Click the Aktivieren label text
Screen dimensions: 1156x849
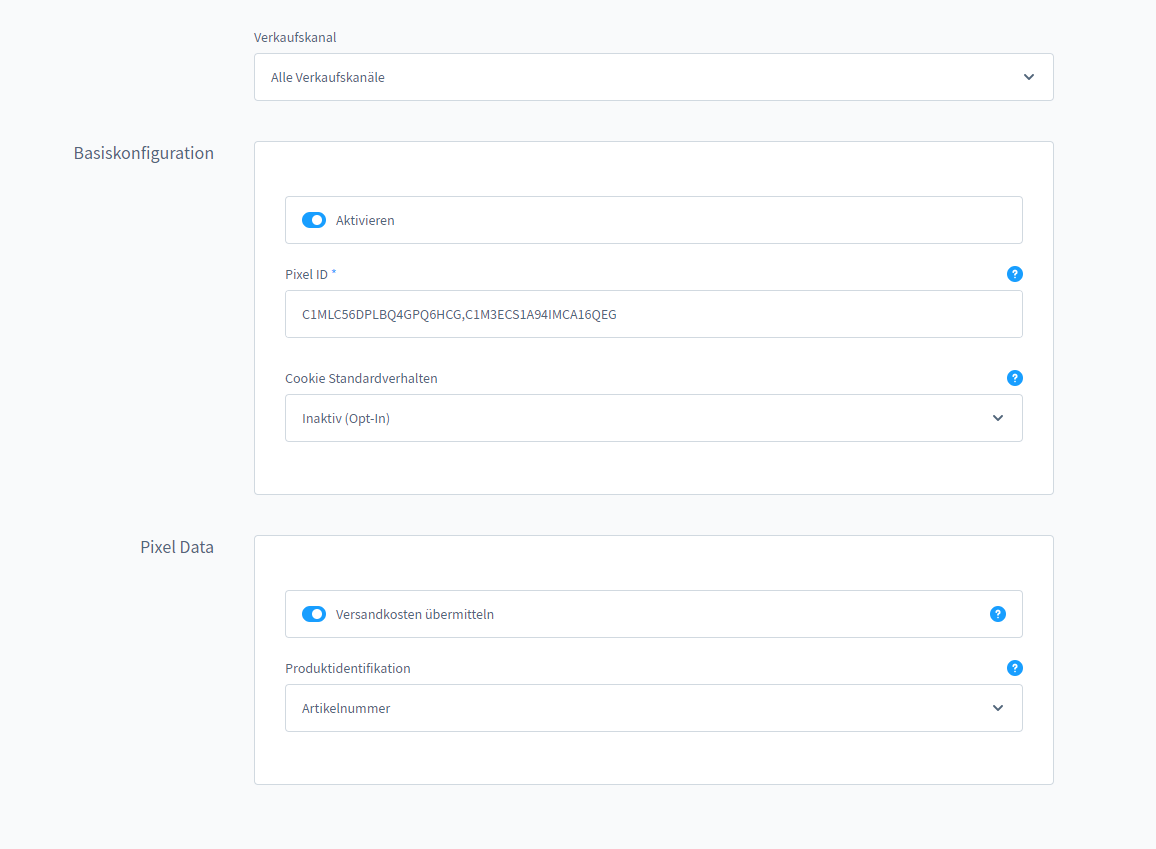pyautogui.click(x=365, y=220)
